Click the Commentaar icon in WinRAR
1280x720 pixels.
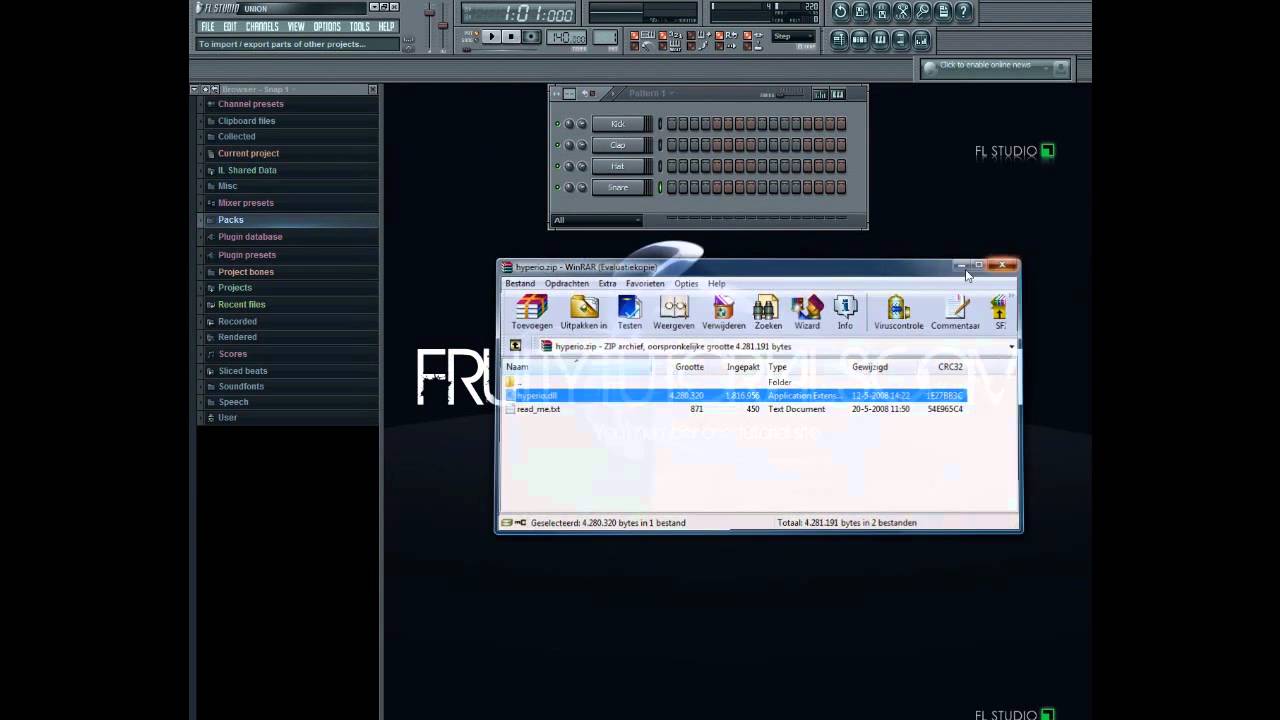[x=955, y=312]
